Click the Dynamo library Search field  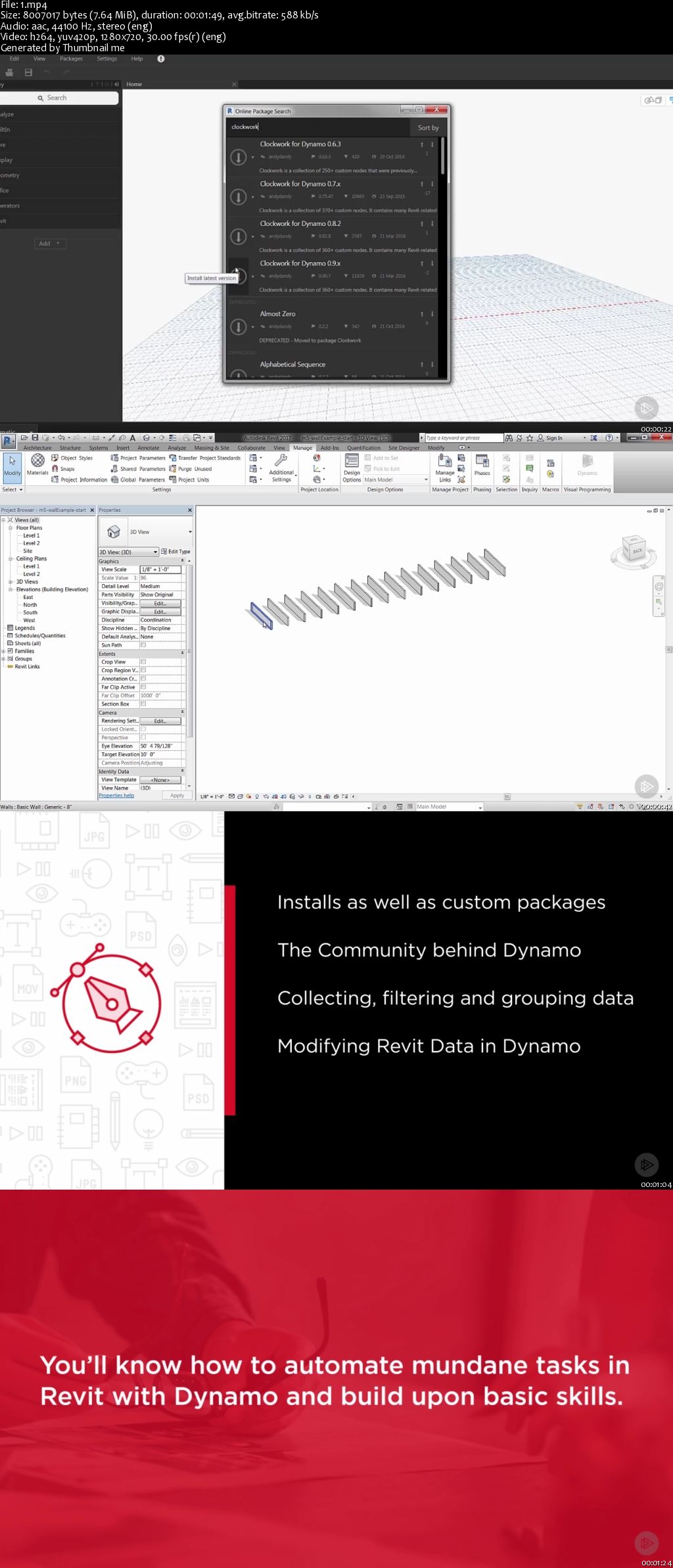click(58, 98)
